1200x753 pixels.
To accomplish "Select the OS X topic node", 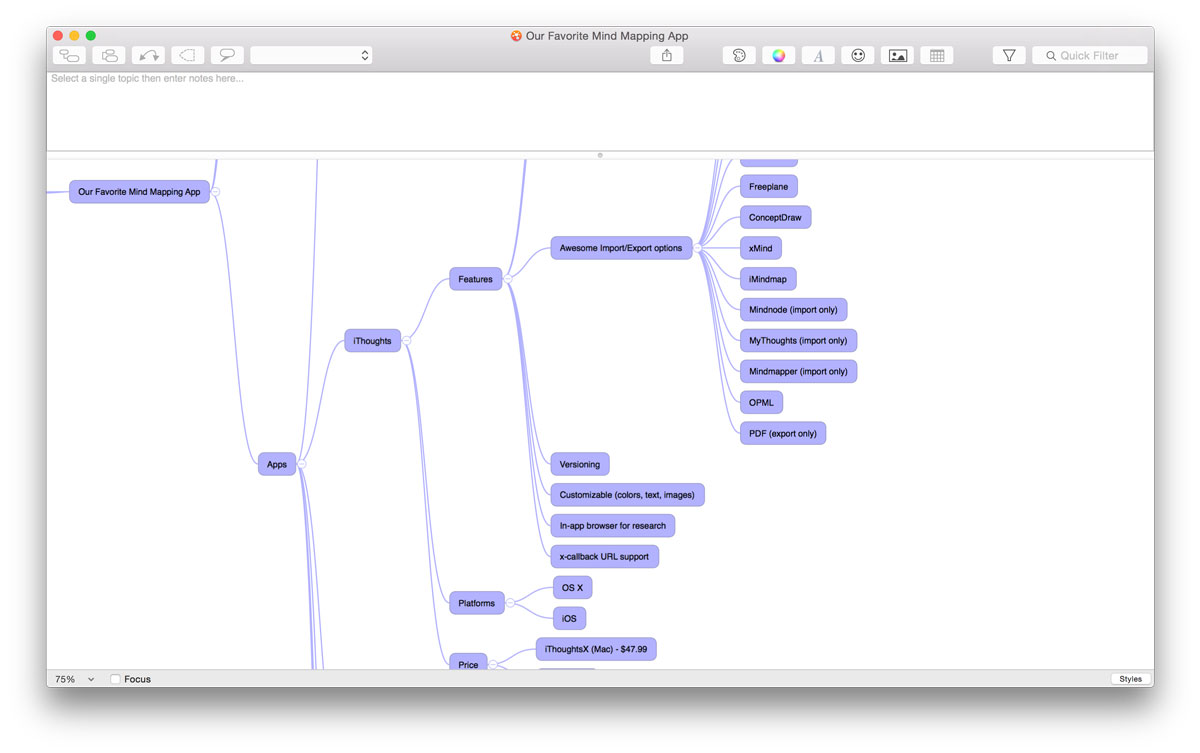I will point(573,588).
